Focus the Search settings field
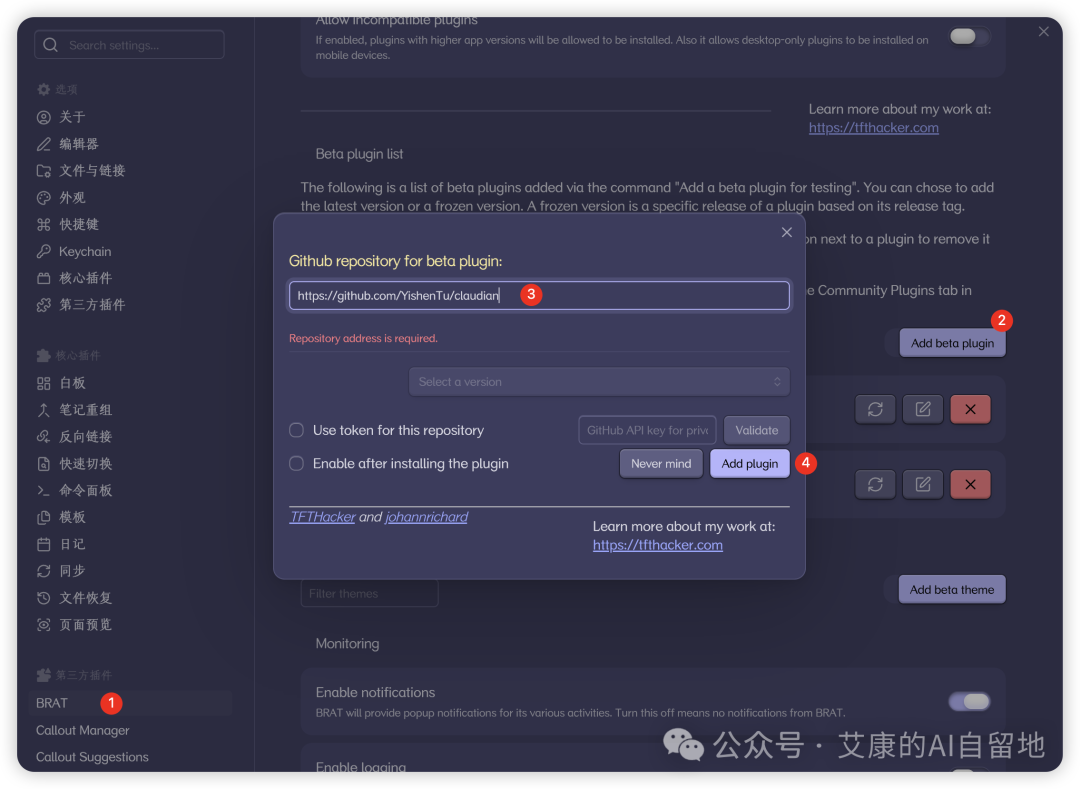The width and height of the screenshot is (1080, 789). pos(129,45)
